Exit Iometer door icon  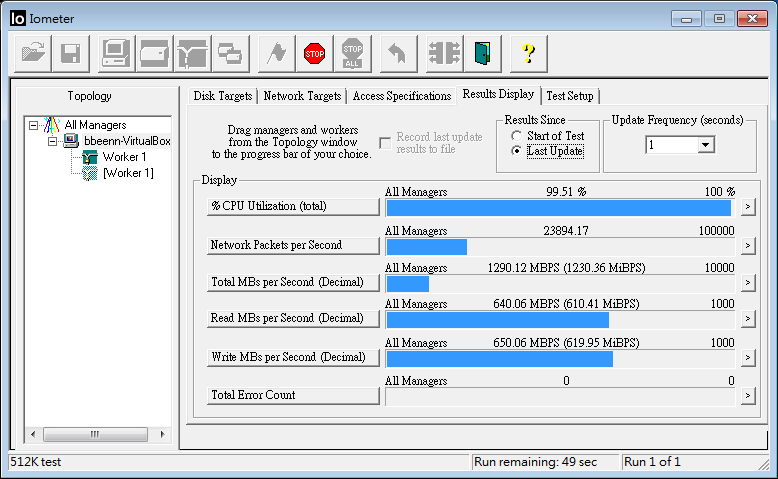pyautogui.click(x=483, y=53)
